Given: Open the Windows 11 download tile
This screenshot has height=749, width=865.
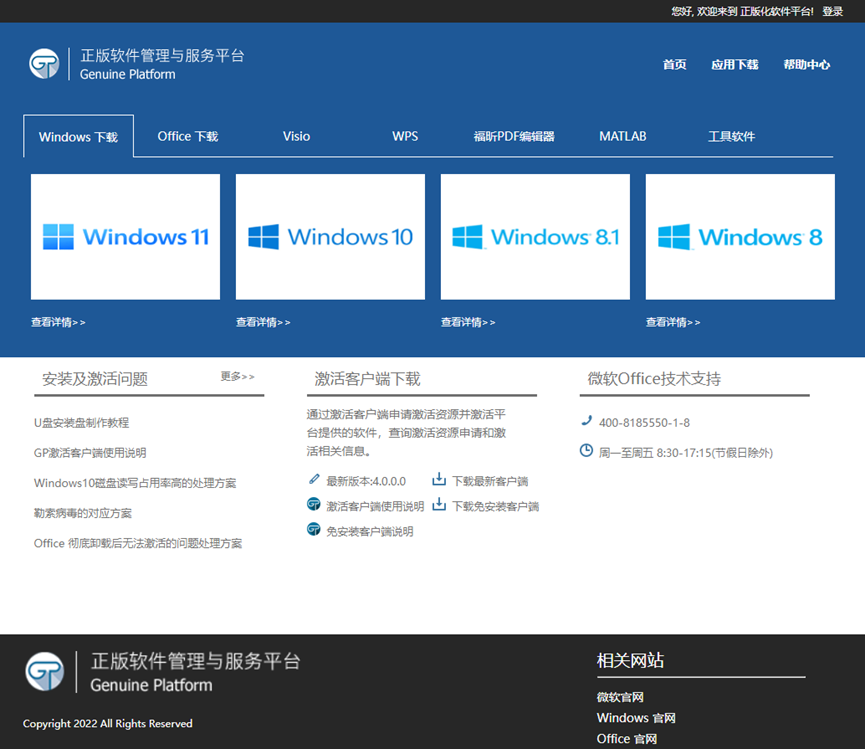Looking at the screenshot, I should click(125, 237).
